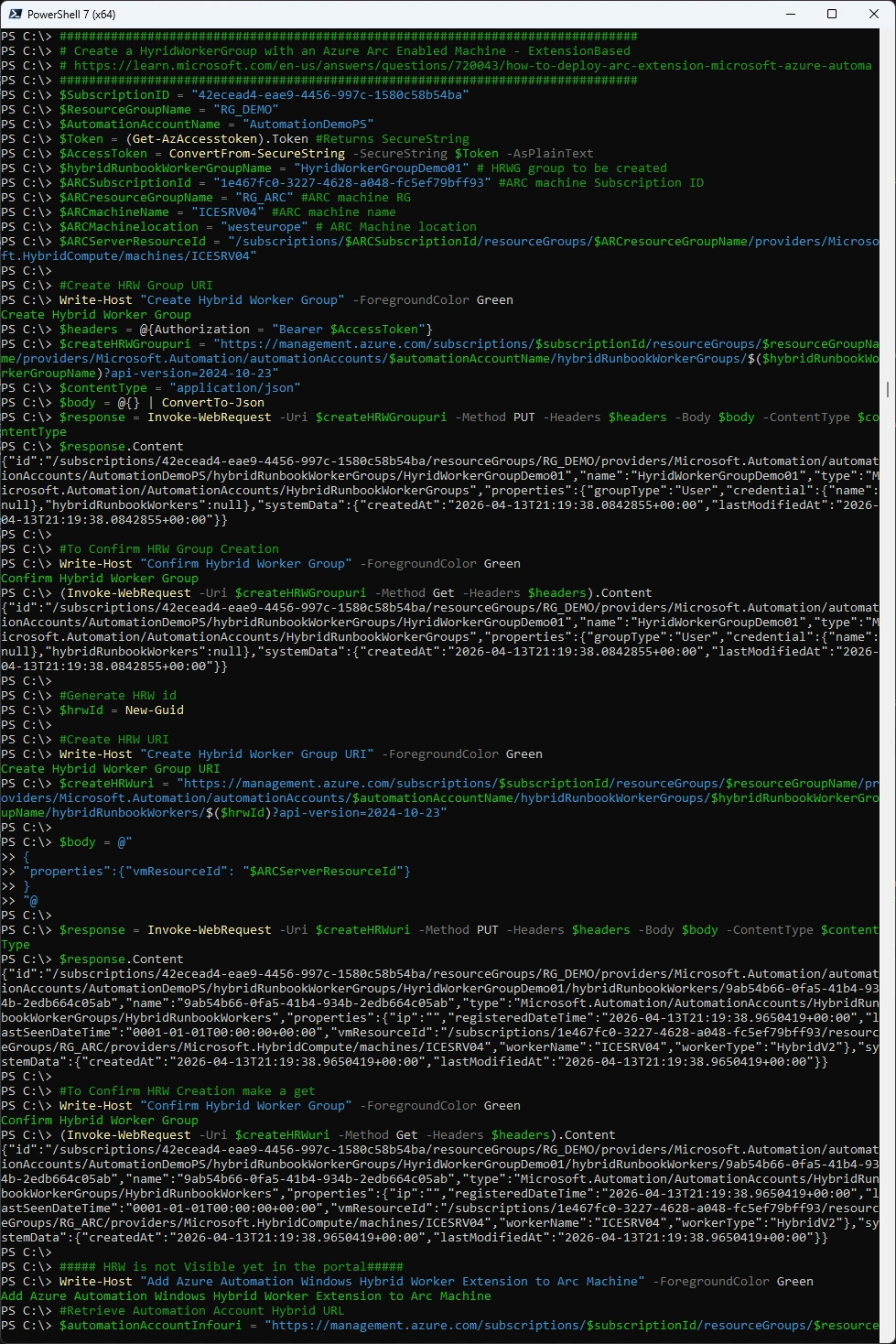896x1344 pixels.
Task: Click the "PowerShell 7 (x64)" window title text
Action: 71,15
